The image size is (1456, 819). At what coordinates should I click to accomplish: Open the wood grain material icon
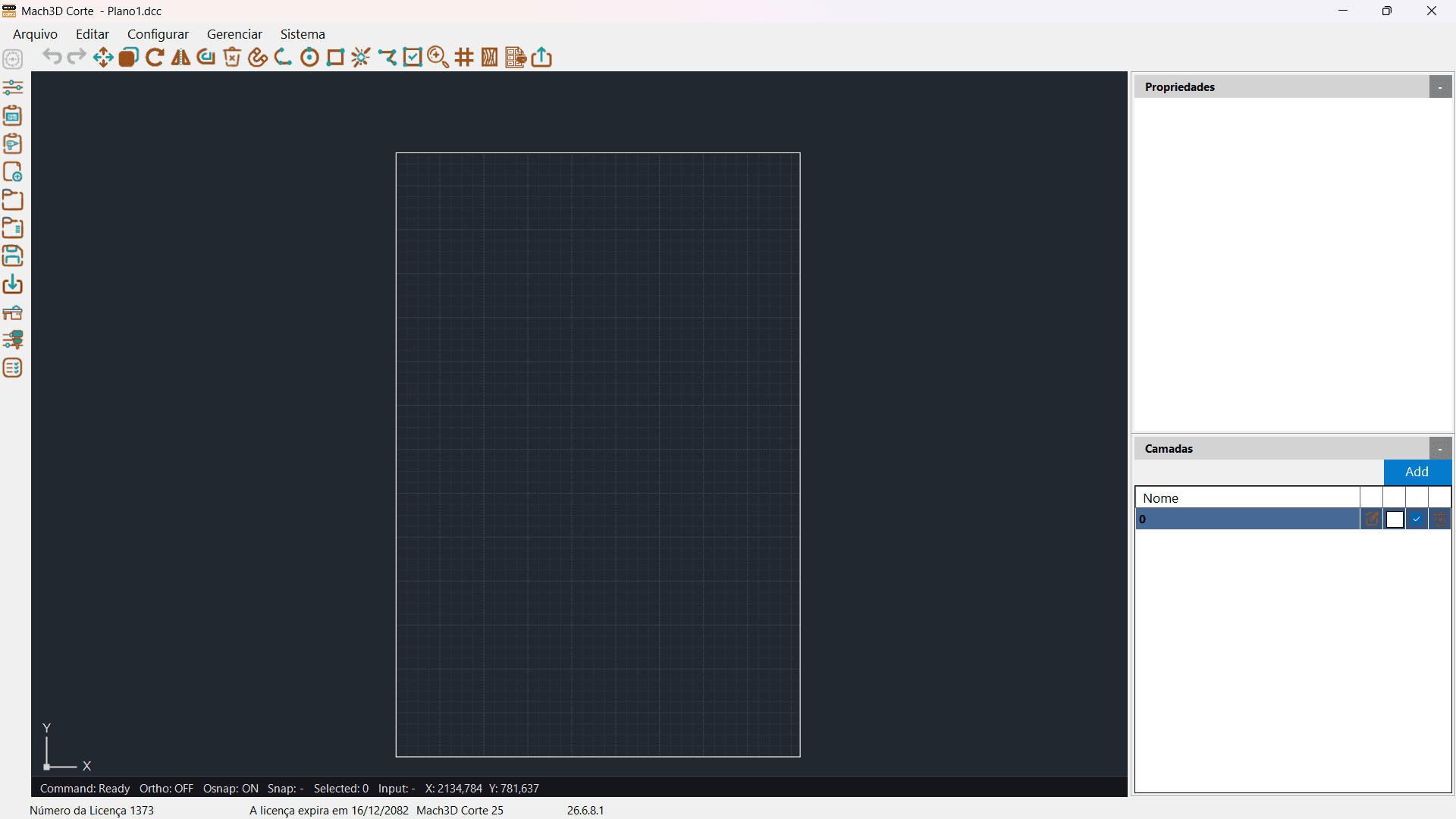pos(490,58)
